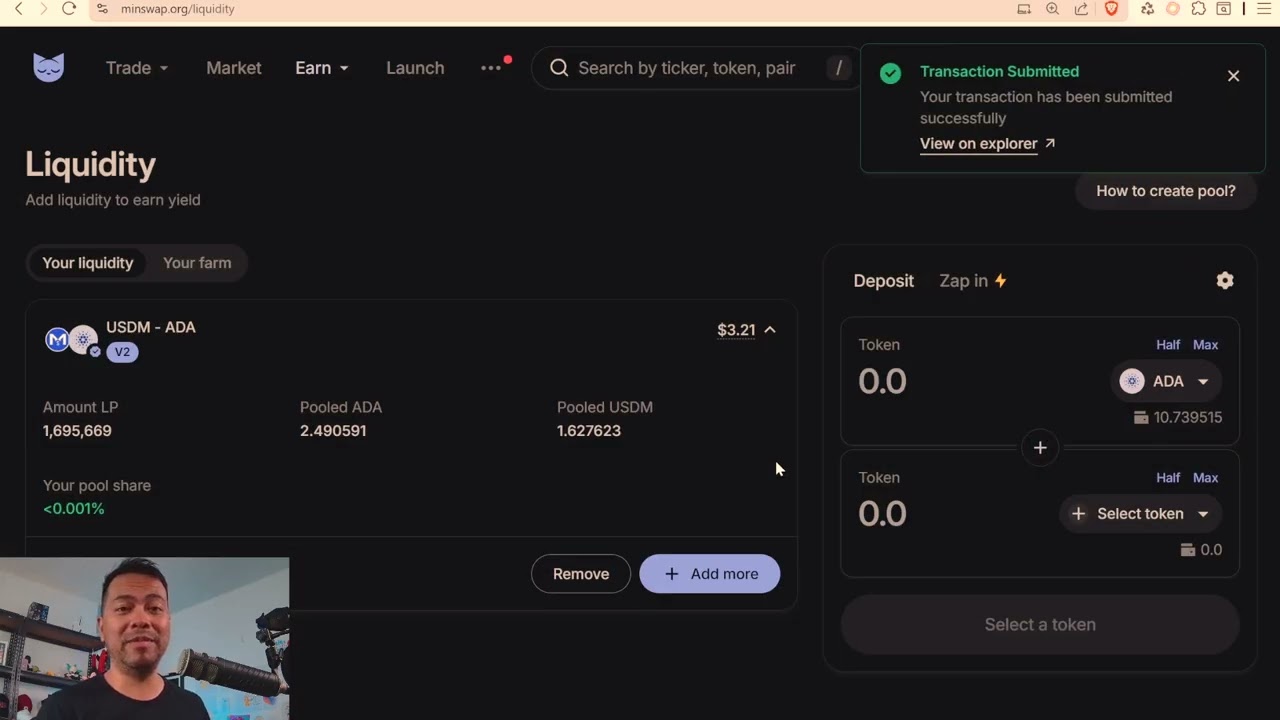Open deposit settings gear icon
Viewport: 1280px width, 720px height.
click(1225, 281)
